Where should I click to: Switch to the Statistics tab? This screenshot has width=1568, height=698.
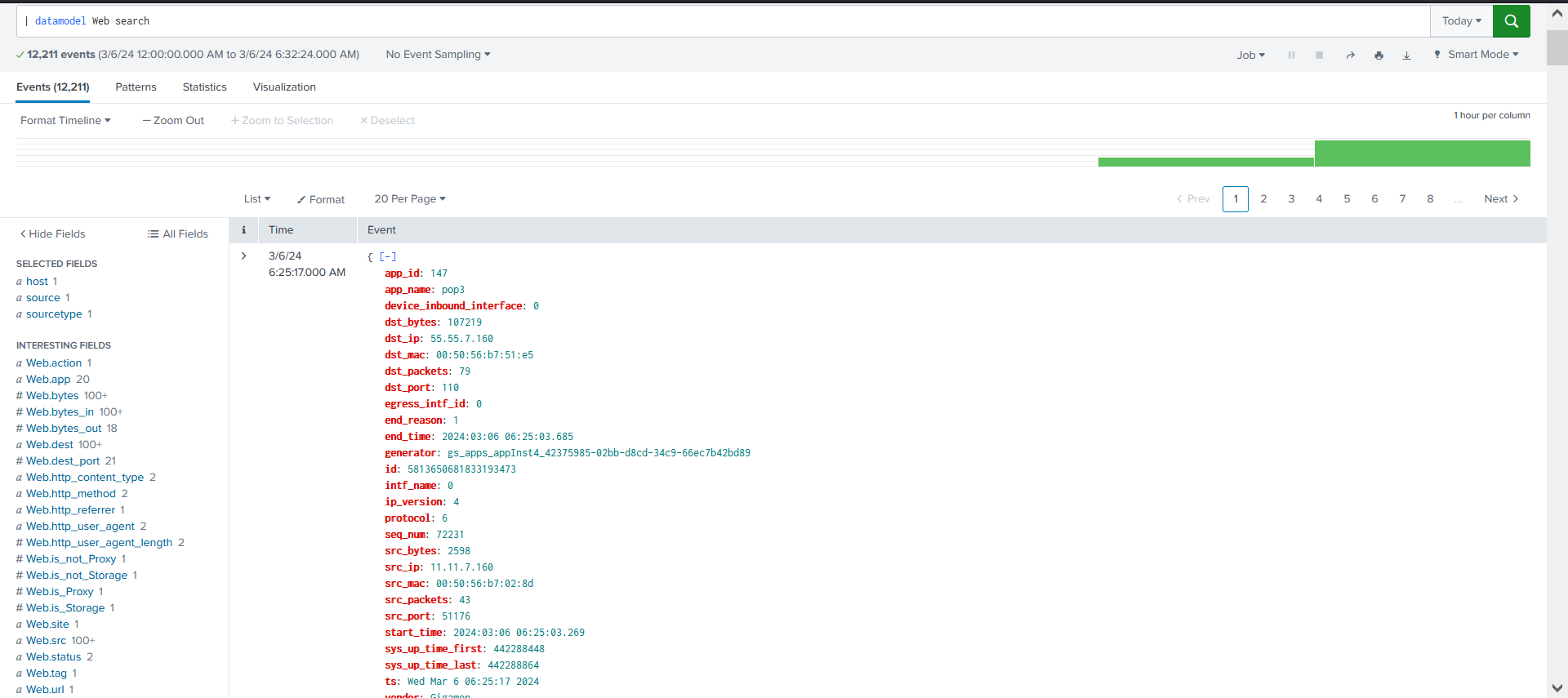(x=204, y=87)
